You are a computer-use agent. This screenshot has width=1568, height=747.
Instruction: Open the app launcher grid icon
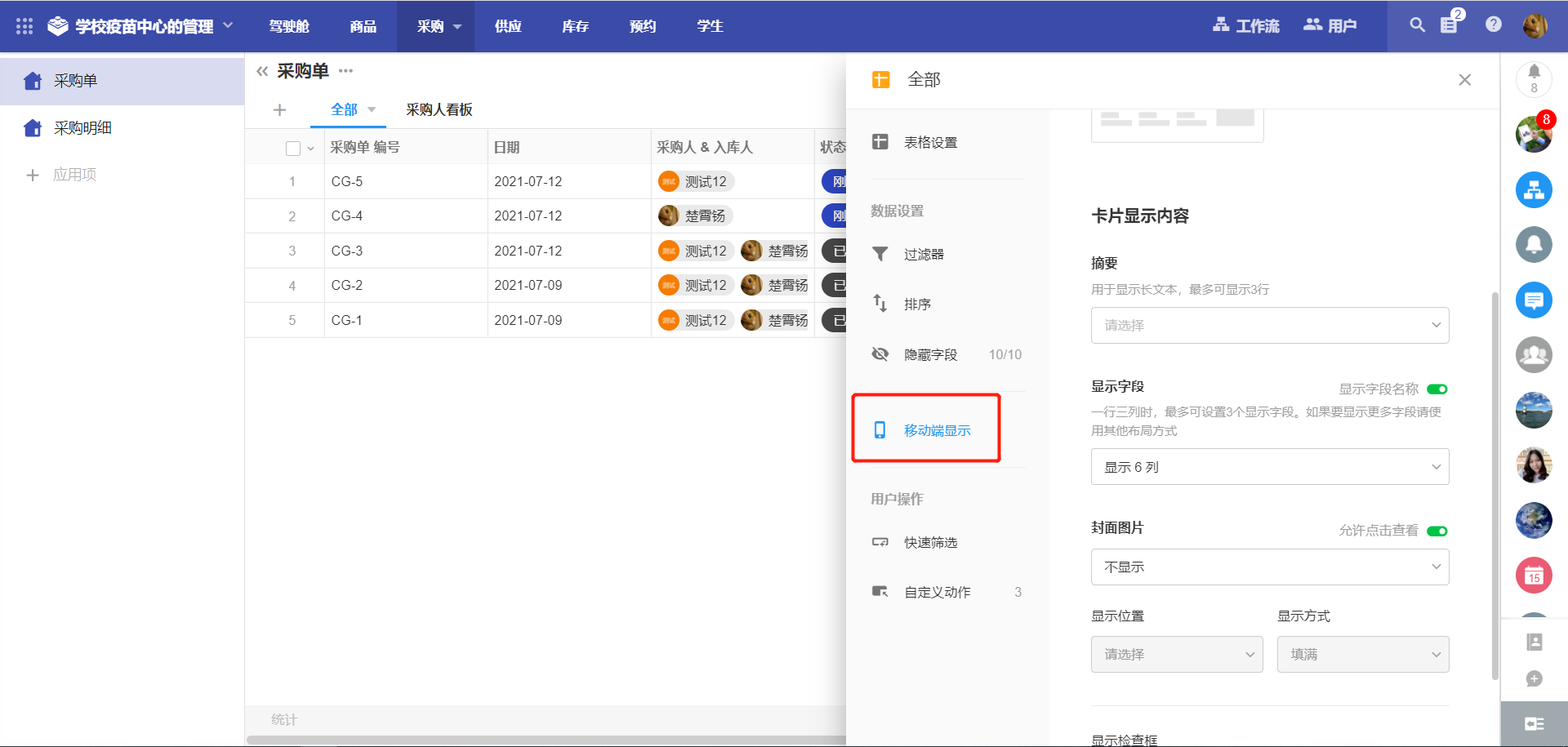coord(24,26)
